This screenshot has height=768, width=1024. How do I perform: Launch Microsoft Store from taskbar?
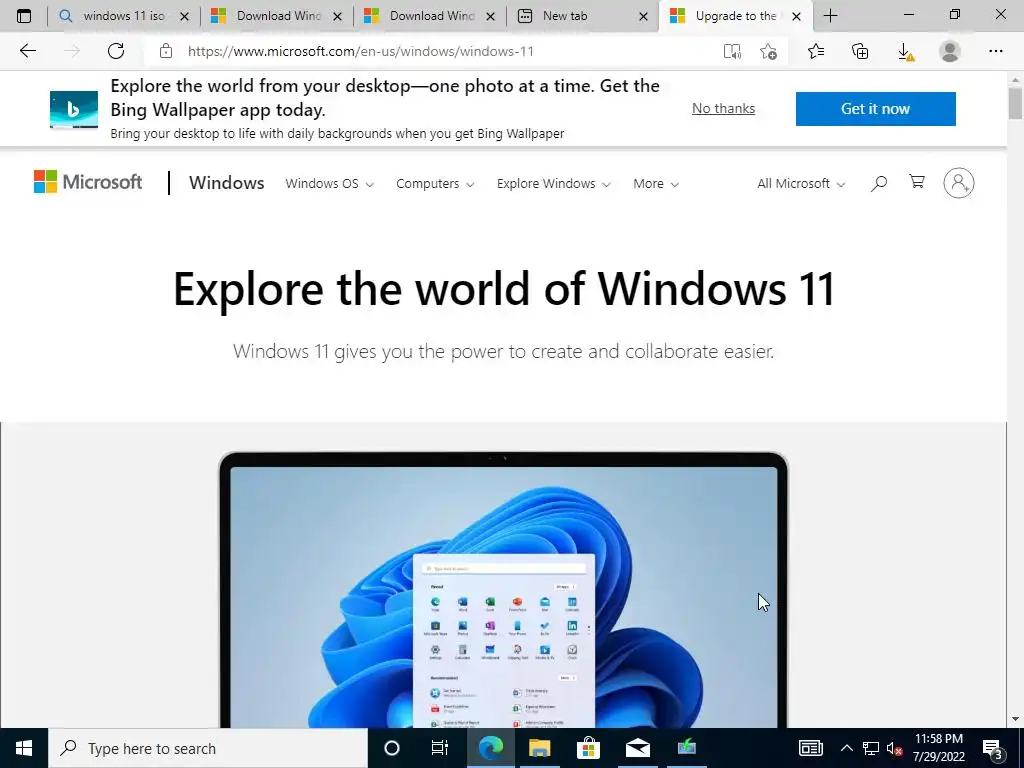[x=588, y=748]
